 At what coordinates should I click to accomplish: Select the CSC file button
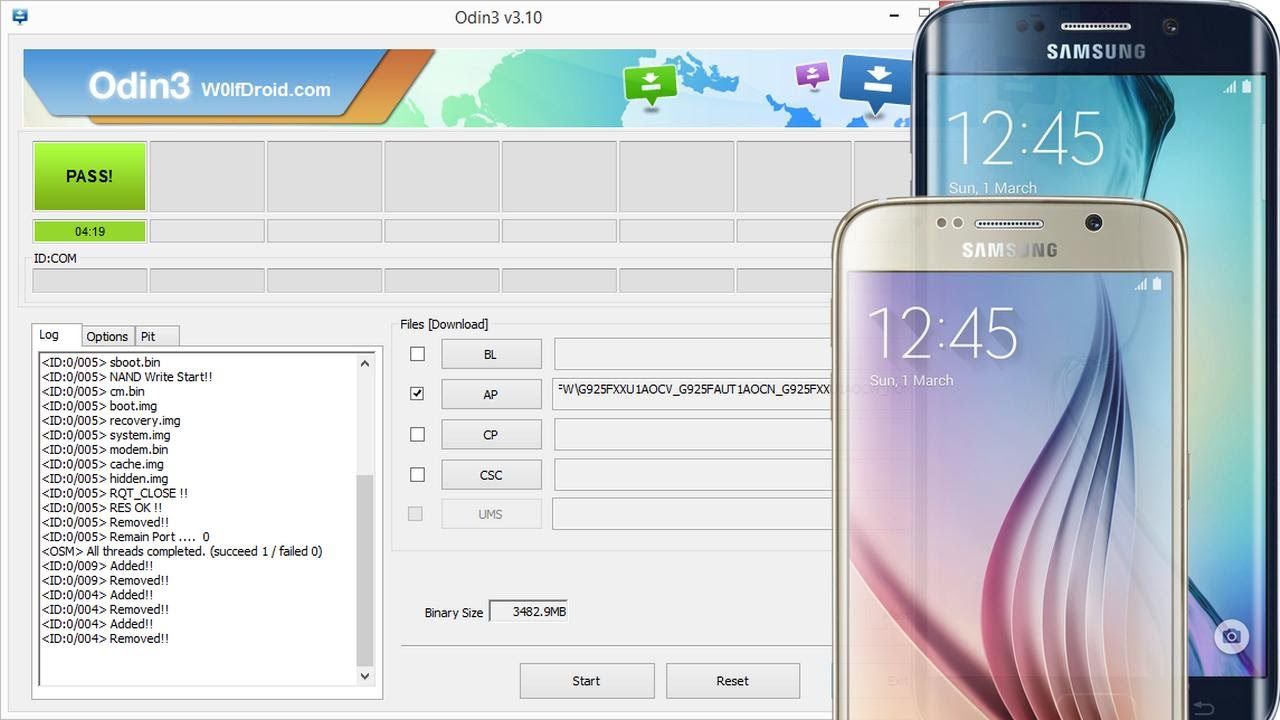[491, 474]
